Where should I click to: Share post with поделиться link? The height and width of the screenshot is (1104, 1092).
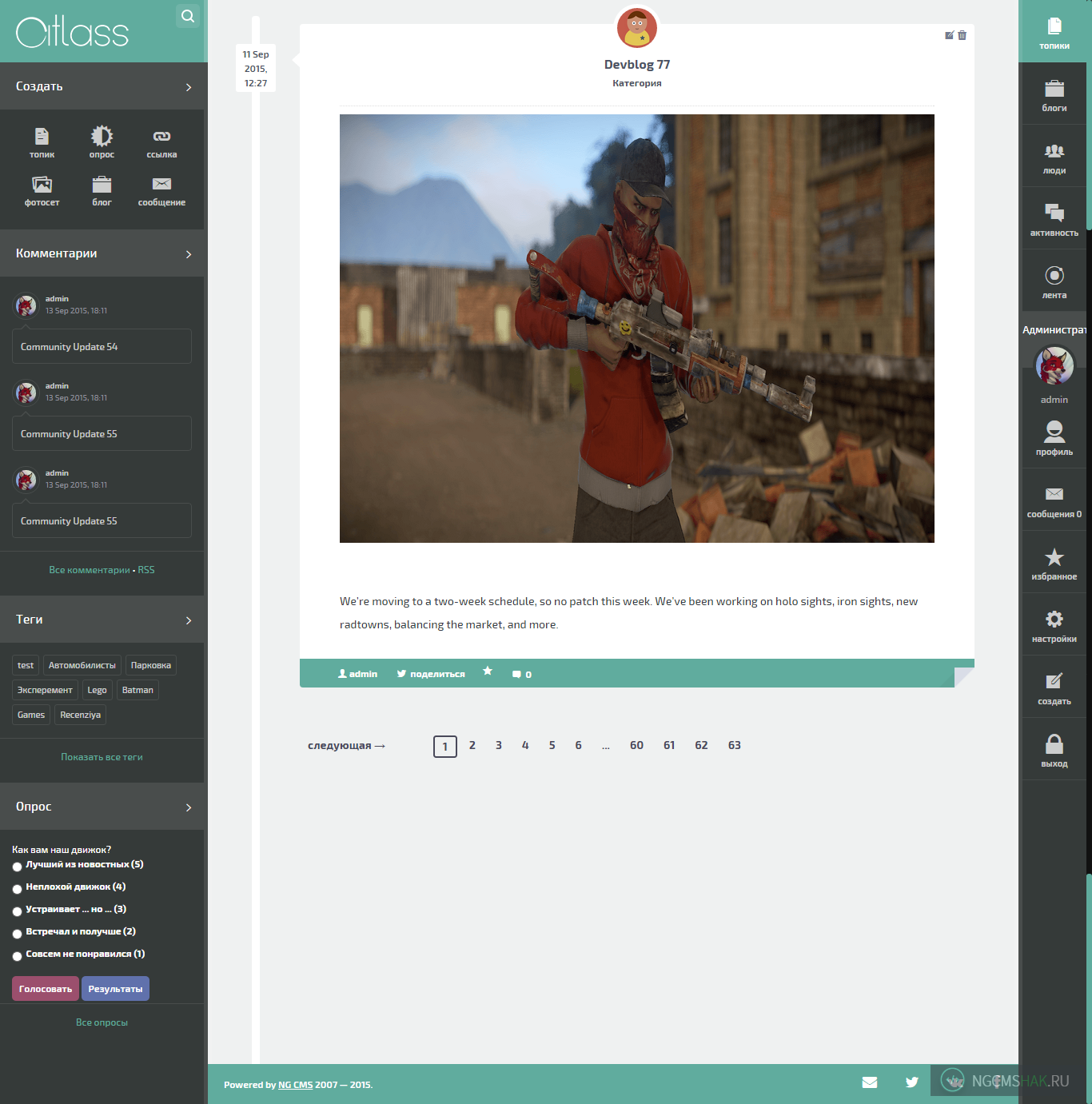pos(431,674)
